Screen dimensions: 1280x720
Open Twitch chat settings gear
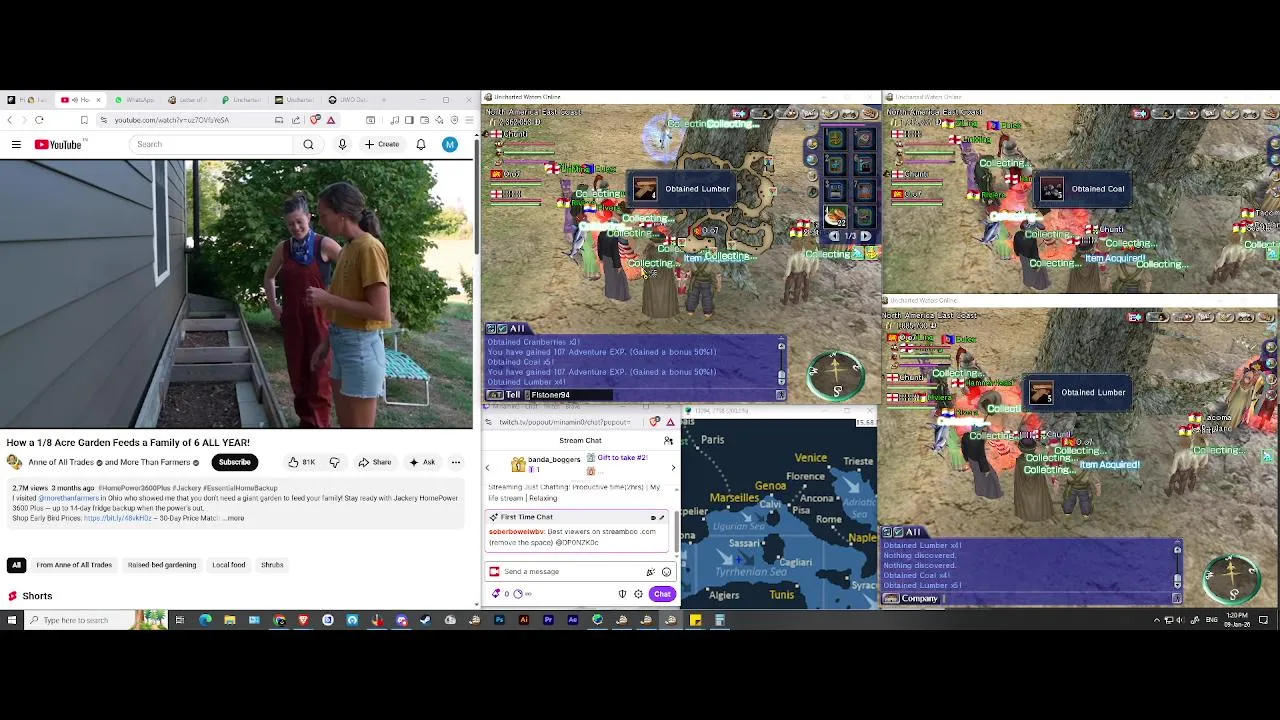(x=638, y=594)
